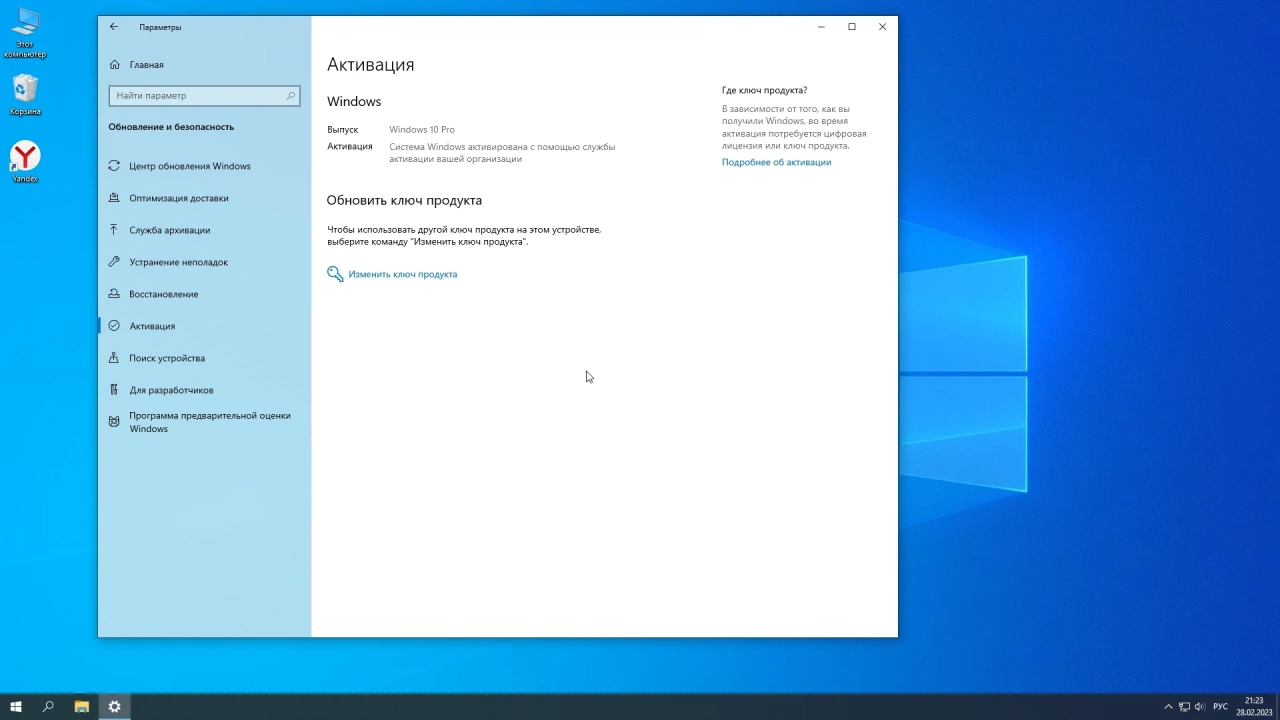Open Служба архивации section
Screen dimensions: 1280x720
coord(204,230)
